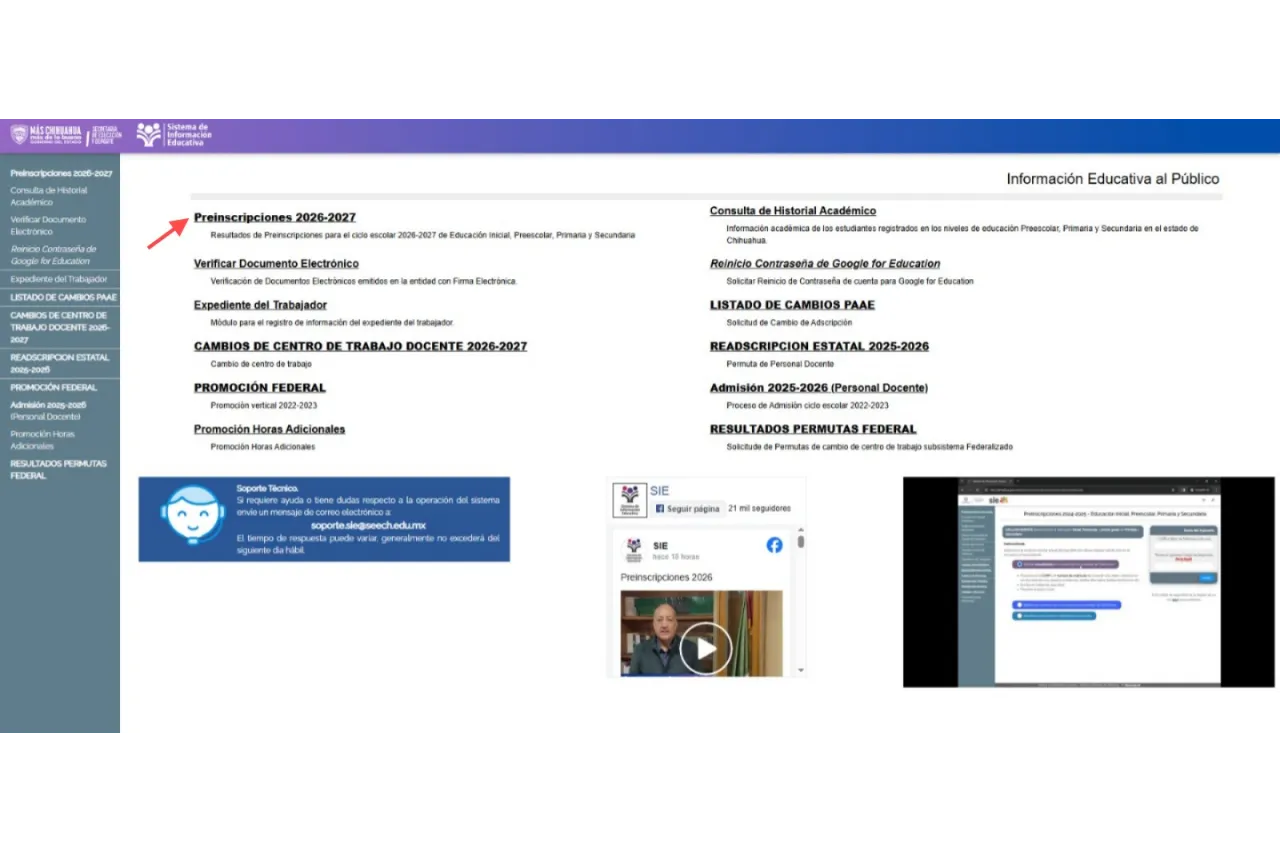Click the SIE avatar on the Facebook post

pos(633,550)
